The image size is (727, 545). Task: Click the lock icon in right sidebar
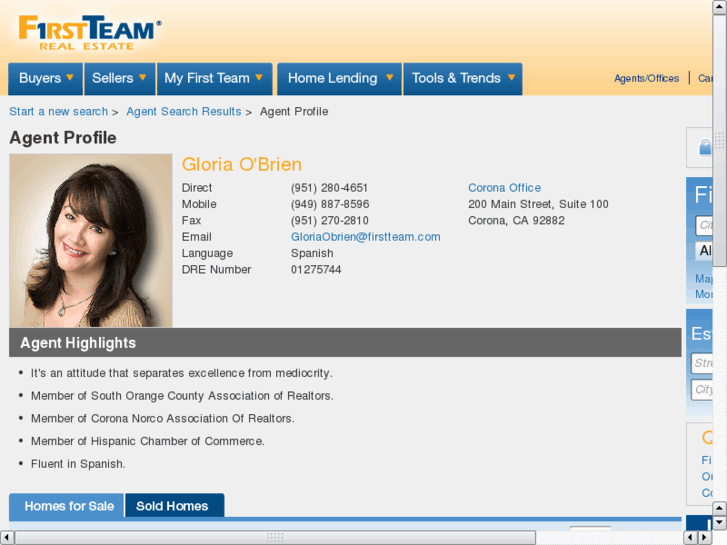pyautogui.click(x=705, y=147)
